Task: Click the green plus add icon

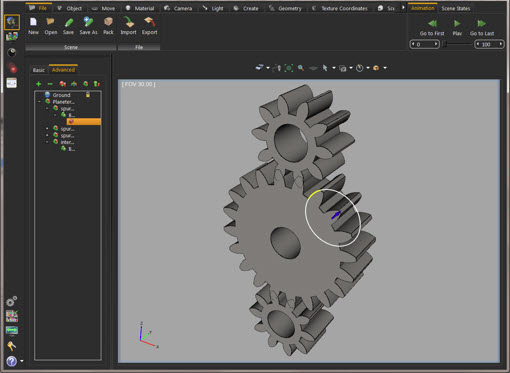Action: [38, 84]
